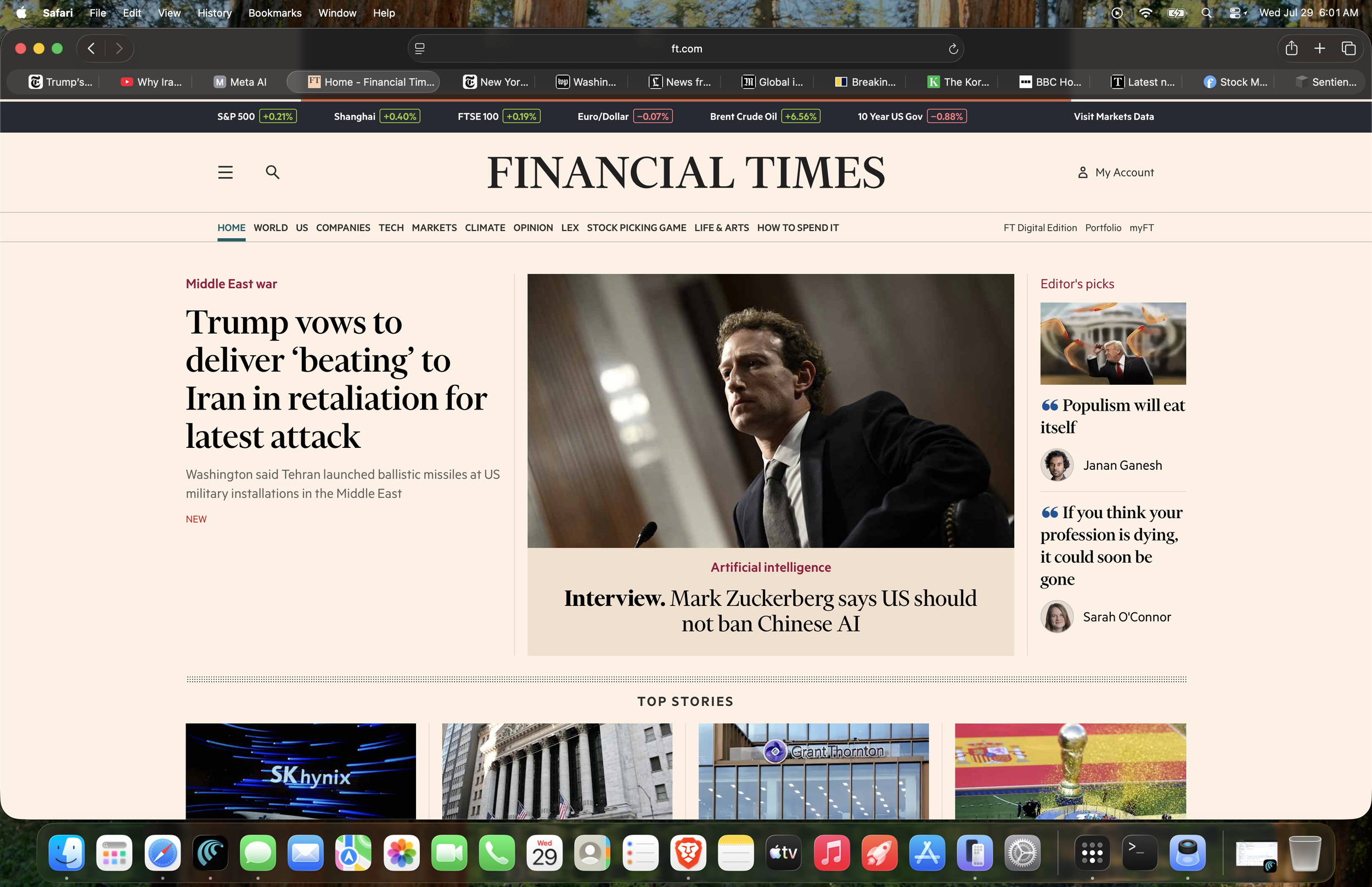Click Visit Markets Data link
This screenshot has width=1372, height=887.
1114,116
